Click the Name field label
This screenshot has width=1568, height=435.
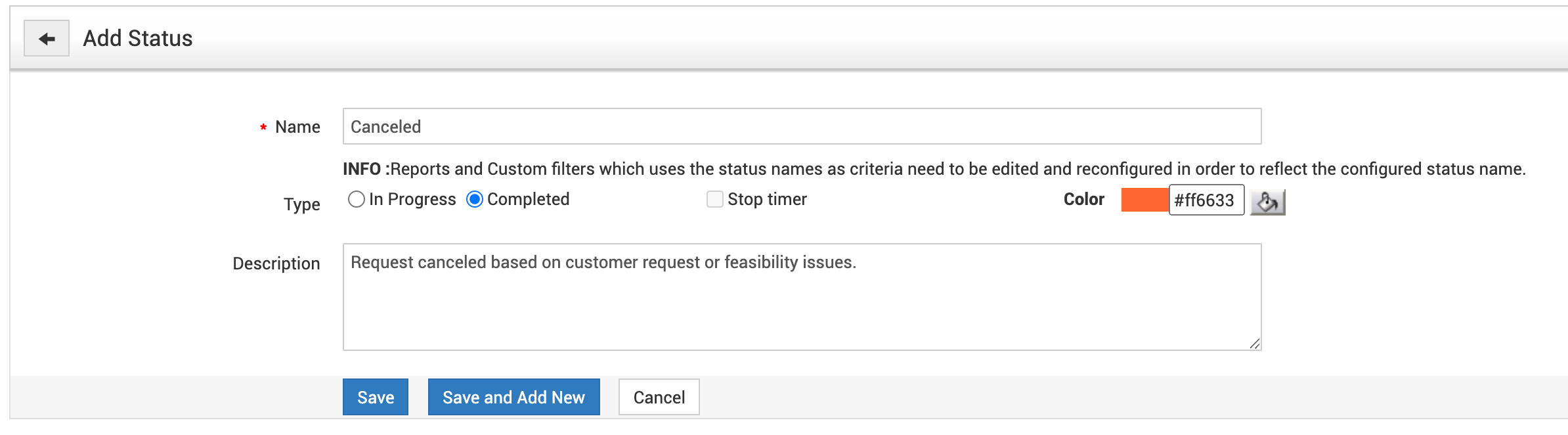point(297,127)
